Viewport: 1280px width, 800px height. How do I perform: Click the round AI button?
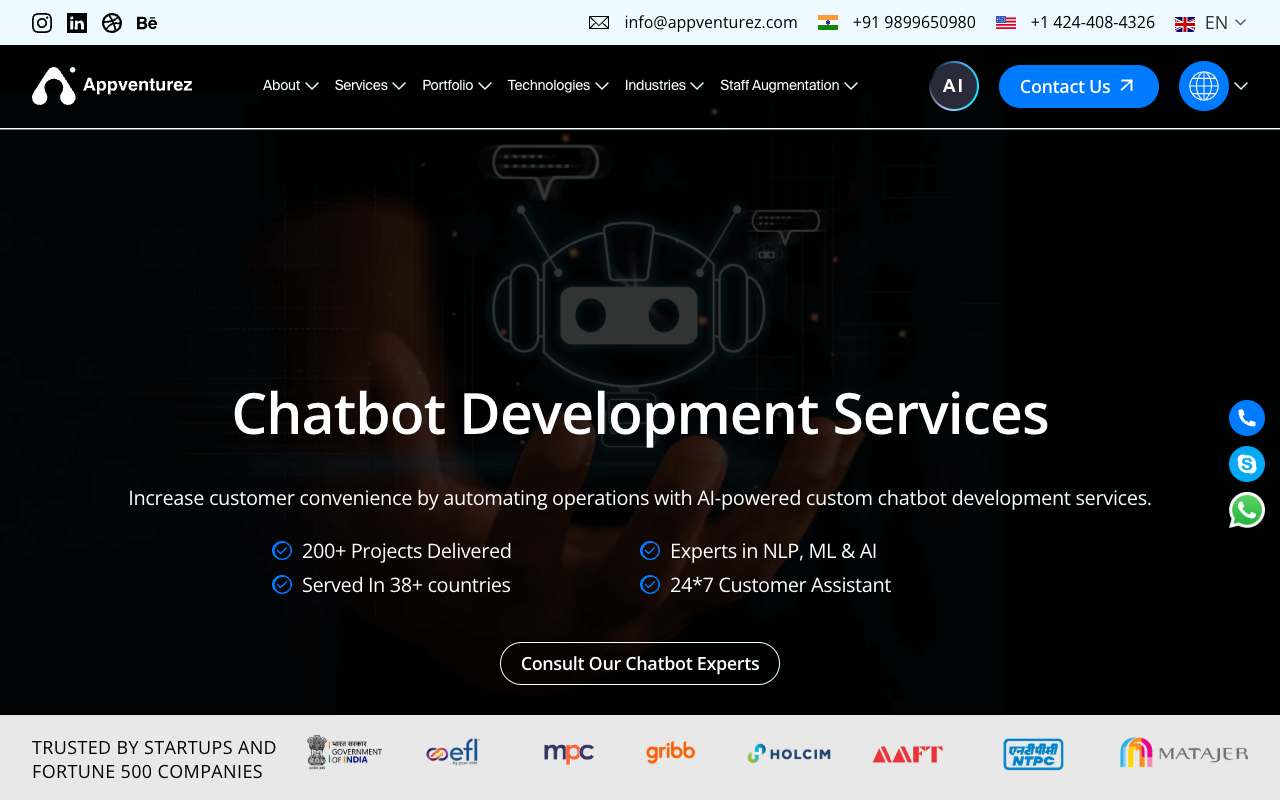[x=954, y=86]
